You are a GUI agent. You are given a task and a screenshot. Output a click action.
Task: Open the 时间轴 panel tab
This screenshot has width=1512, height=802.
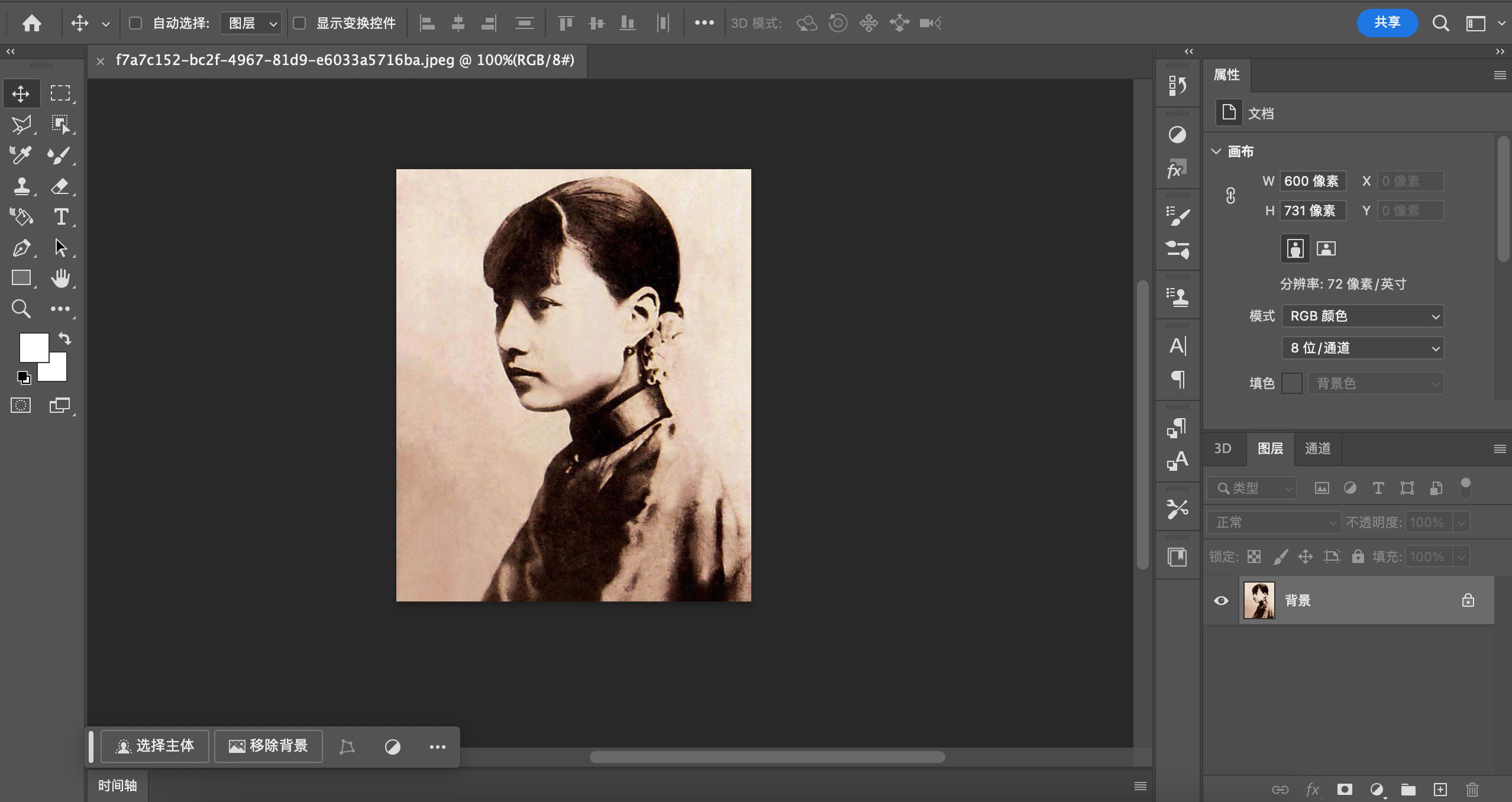point(117,785)
